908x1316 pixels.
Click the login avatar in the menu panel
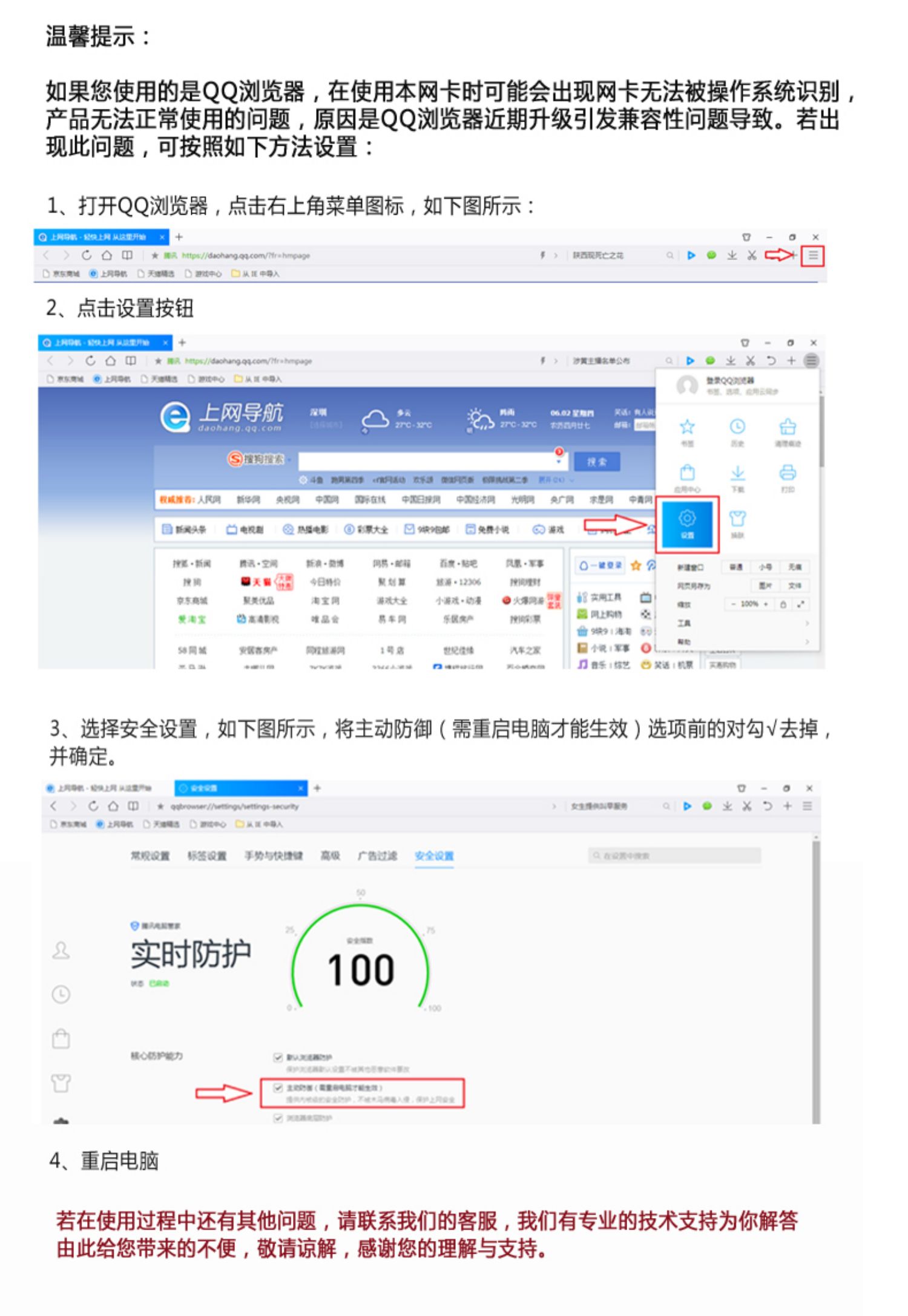[x=687, y=385]
